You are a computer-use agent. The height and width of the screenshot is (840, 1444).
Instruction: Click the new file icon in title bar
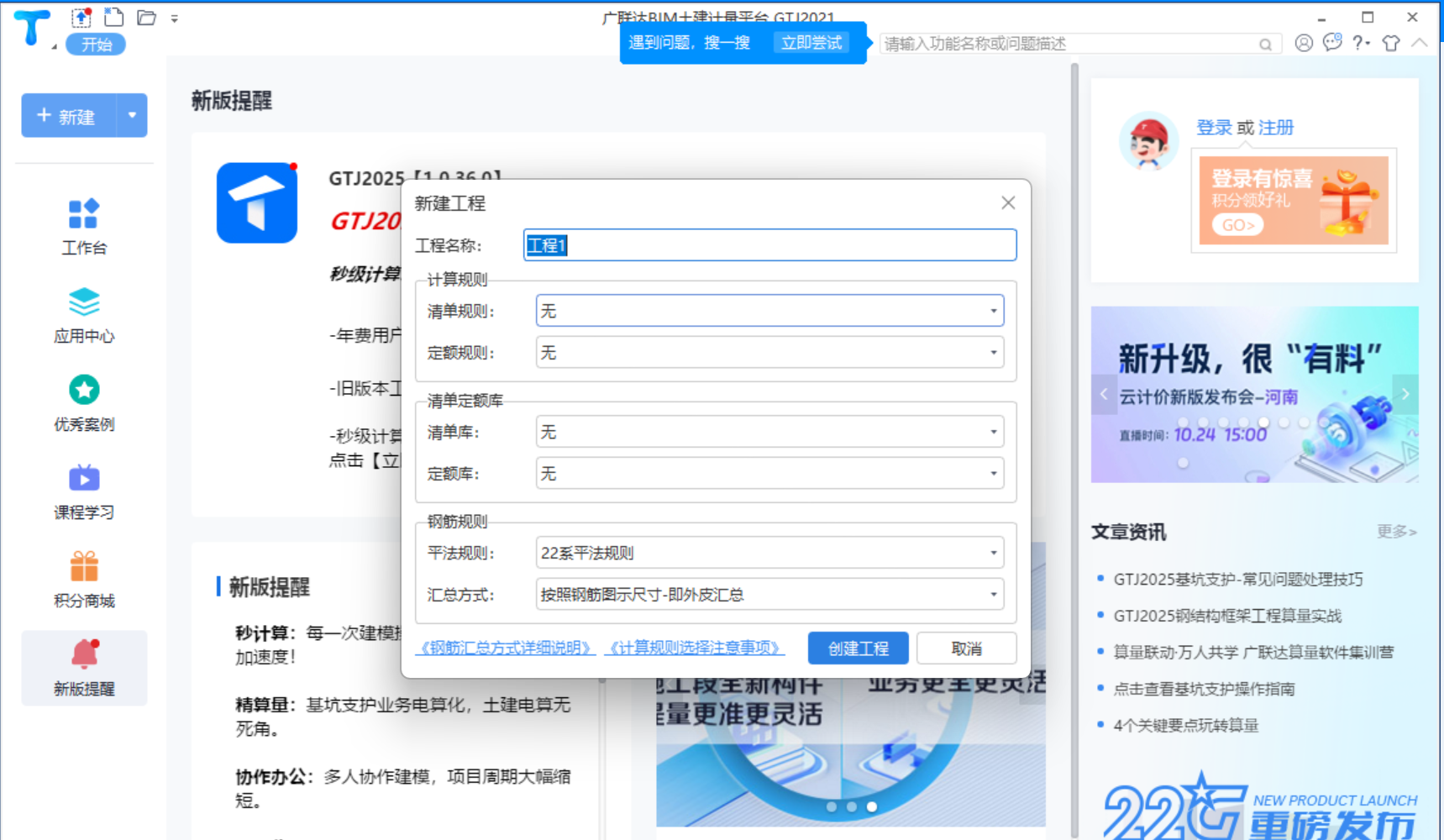tap(113, 17)
